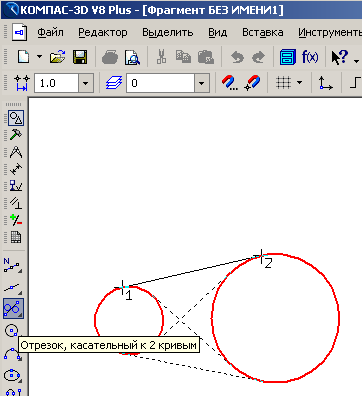
Task: Click the solid tangent segment between points 1 and 2
Action: click(192, 271)
